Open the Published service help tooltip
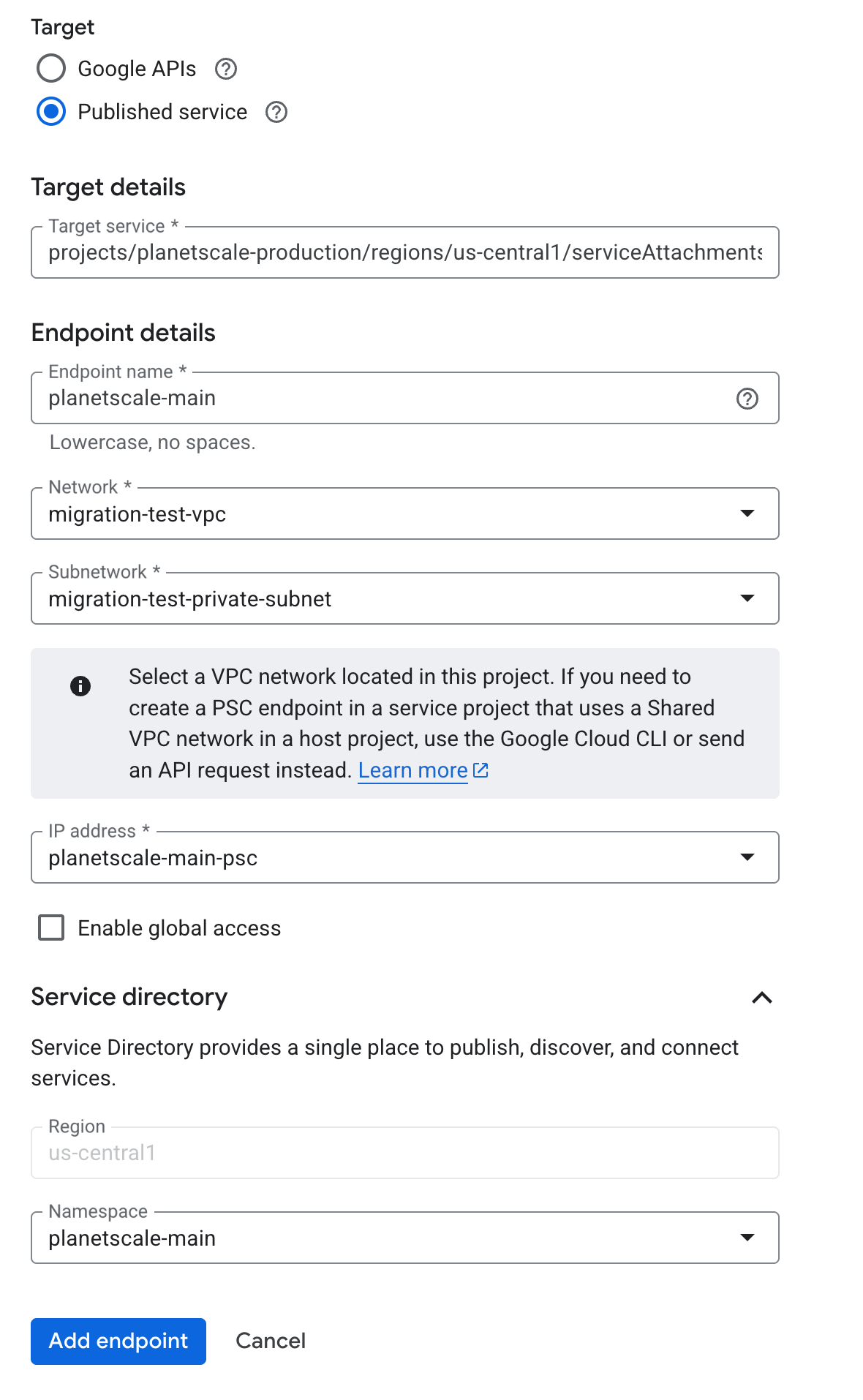Image resolution: width=863 pixels, height=1400 pixels. click(x=276, y=112)
